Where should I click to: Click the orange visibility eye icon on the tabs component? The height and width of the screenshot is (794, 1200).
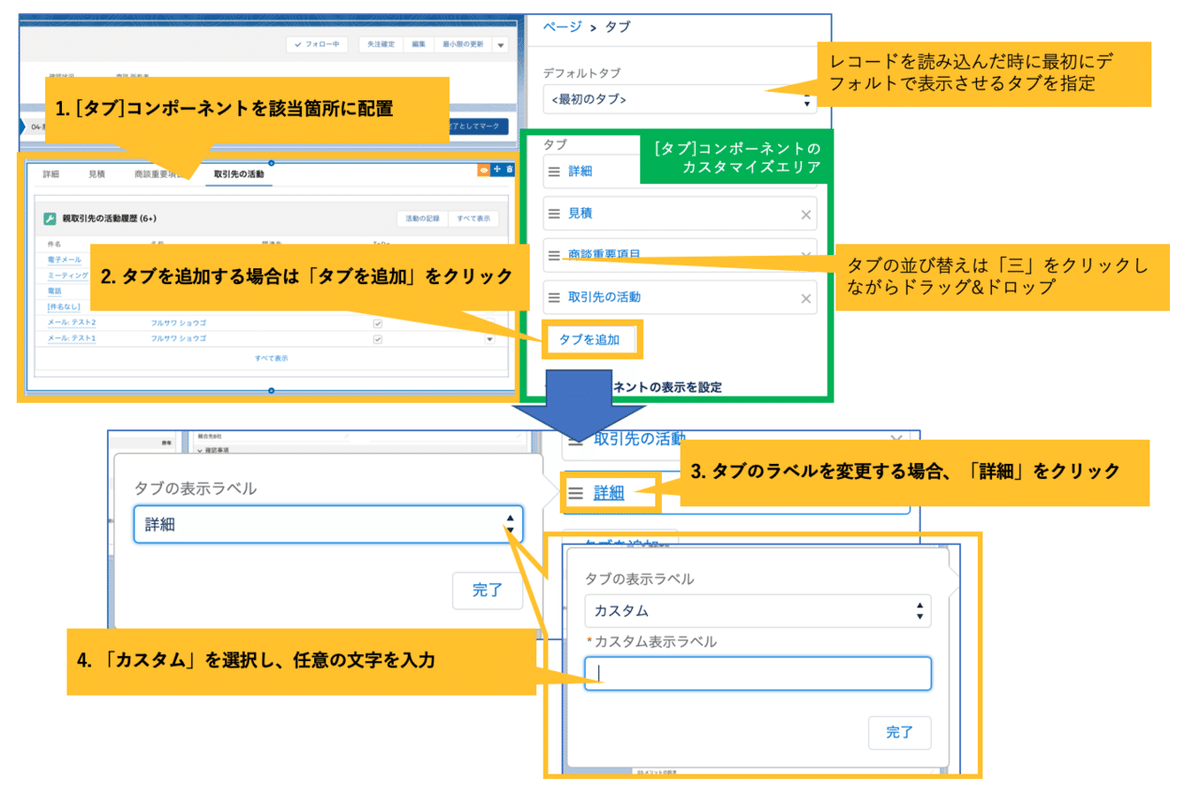click(x=484, y=170)
